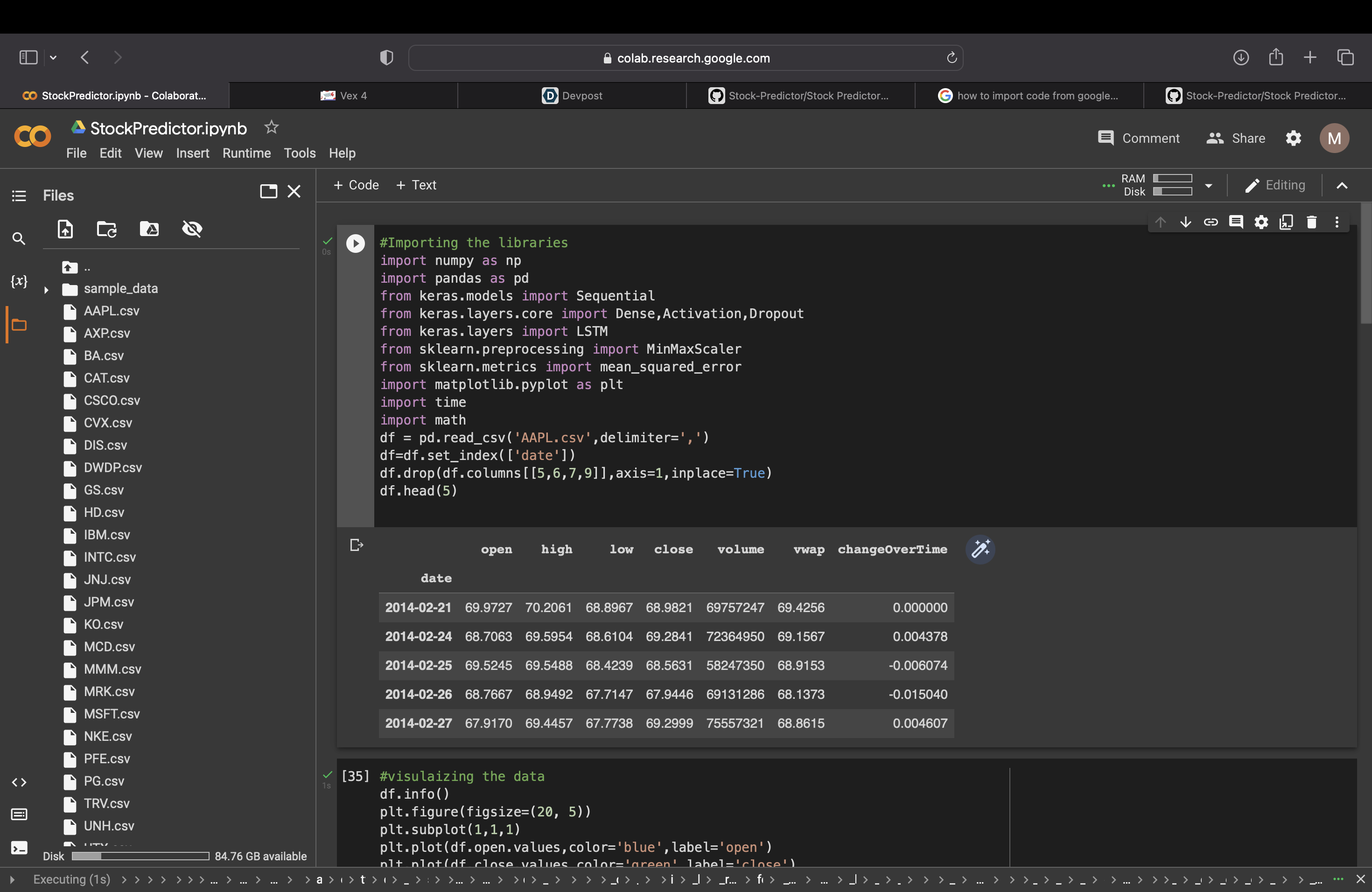Click the Share button
1372x892 pixels.
coord(1235,138)
